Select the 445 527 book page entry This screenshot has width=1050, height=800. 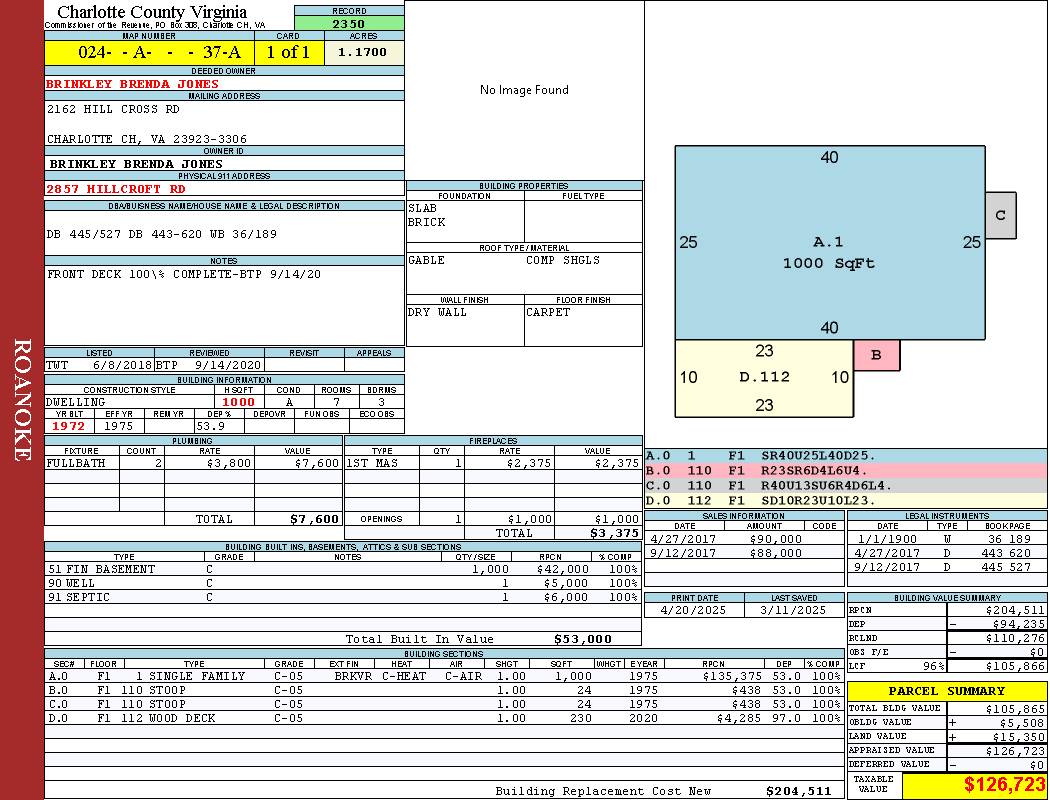(x=1008, y=567)
